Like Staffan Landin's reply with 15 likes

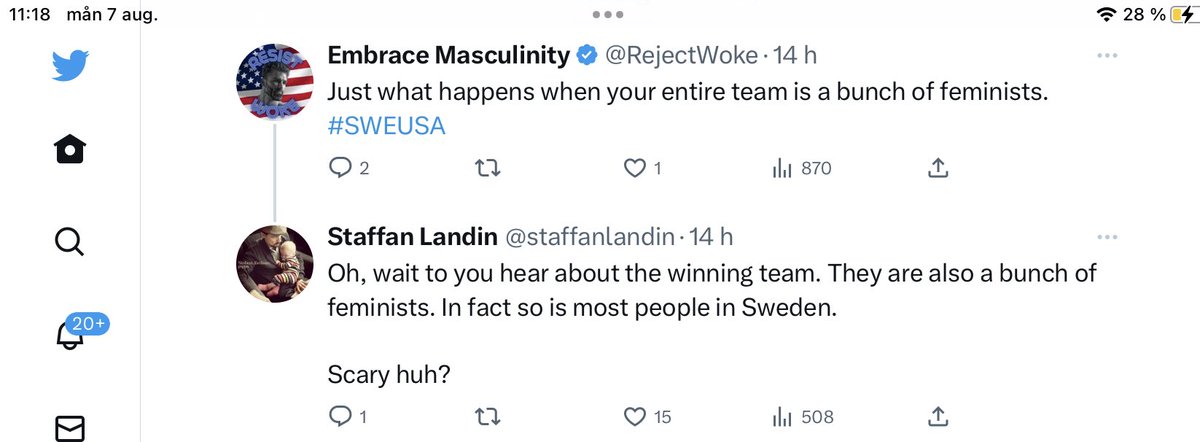[x=647, y=416]
